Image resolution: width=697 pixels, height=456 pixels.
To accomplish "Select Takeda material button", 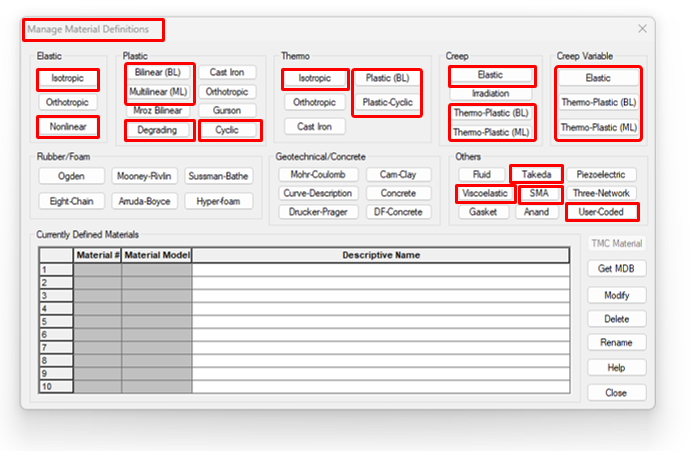I will click(537, 175).
